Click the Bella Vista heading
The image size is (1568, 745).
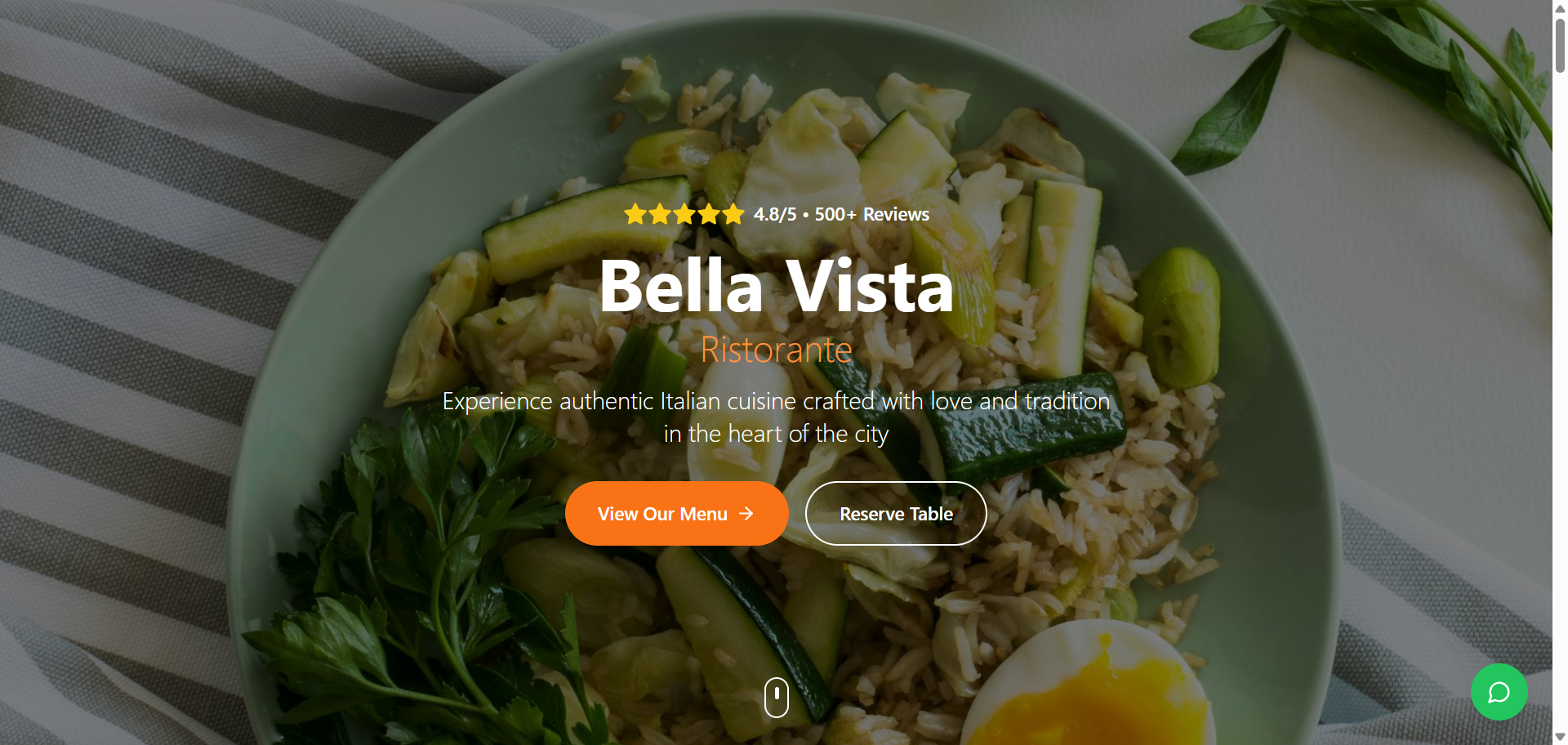776,286
